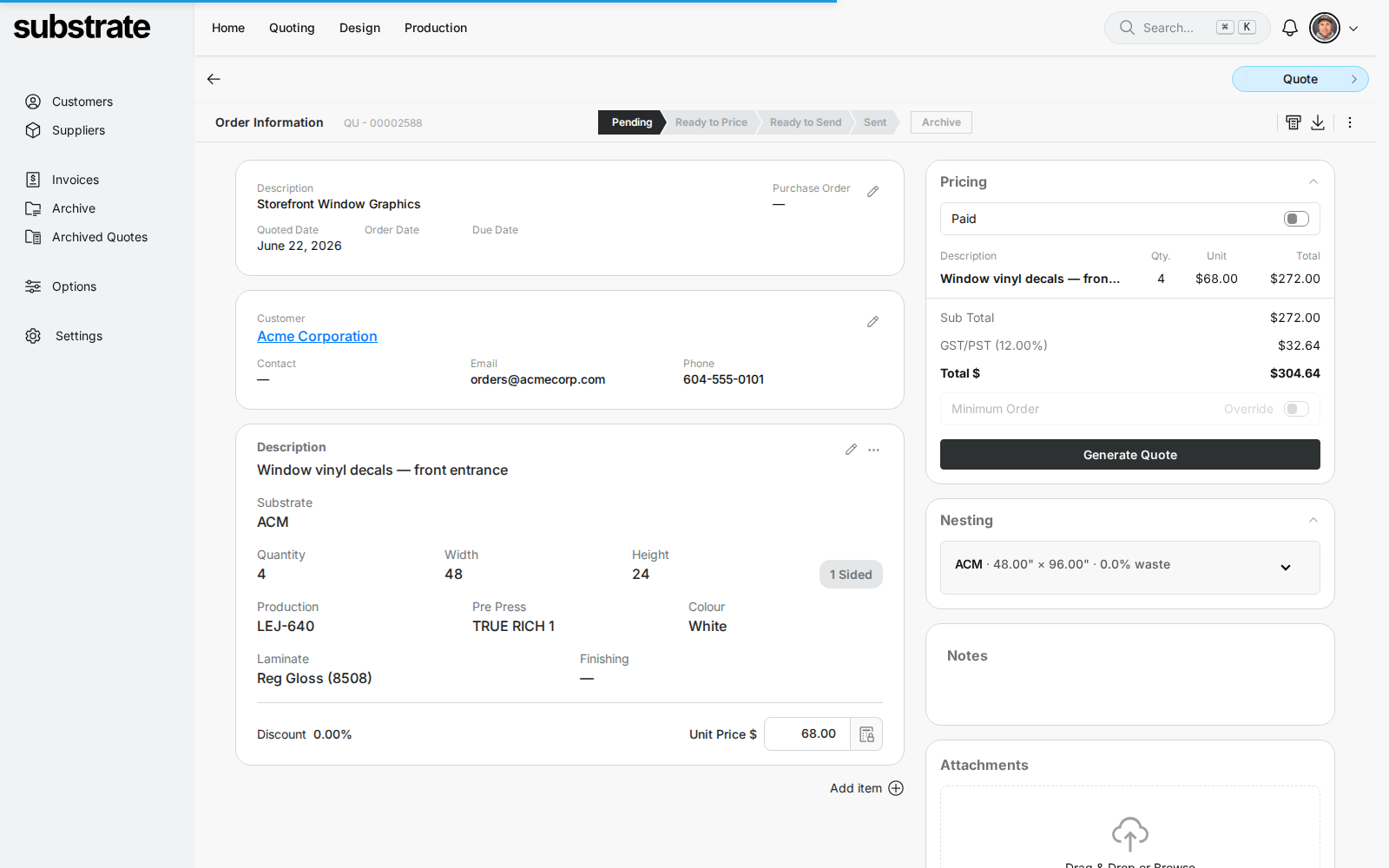The height and width of the screenshot is (868, 1389).
Task: Open the Home menu
Action: [x=228, y=28]
